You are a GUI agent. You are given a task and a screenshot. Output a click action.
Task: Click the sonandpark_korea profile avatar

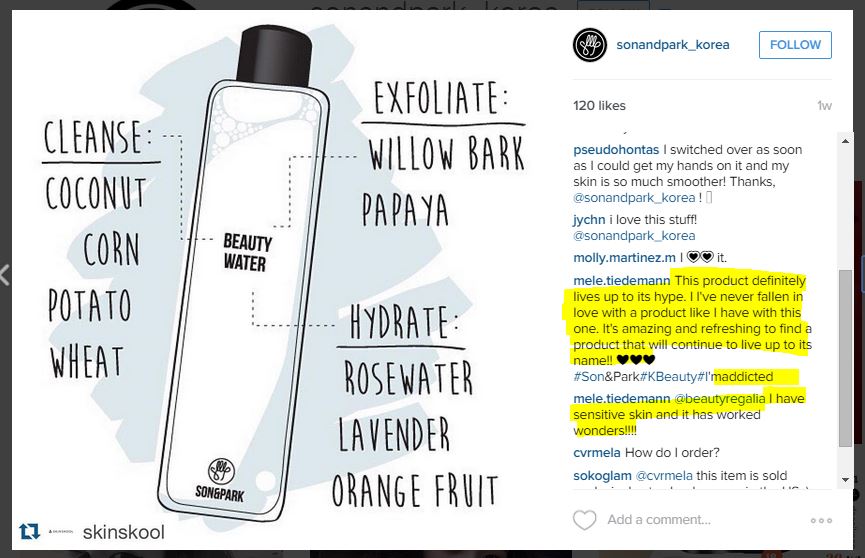point(590,45)
